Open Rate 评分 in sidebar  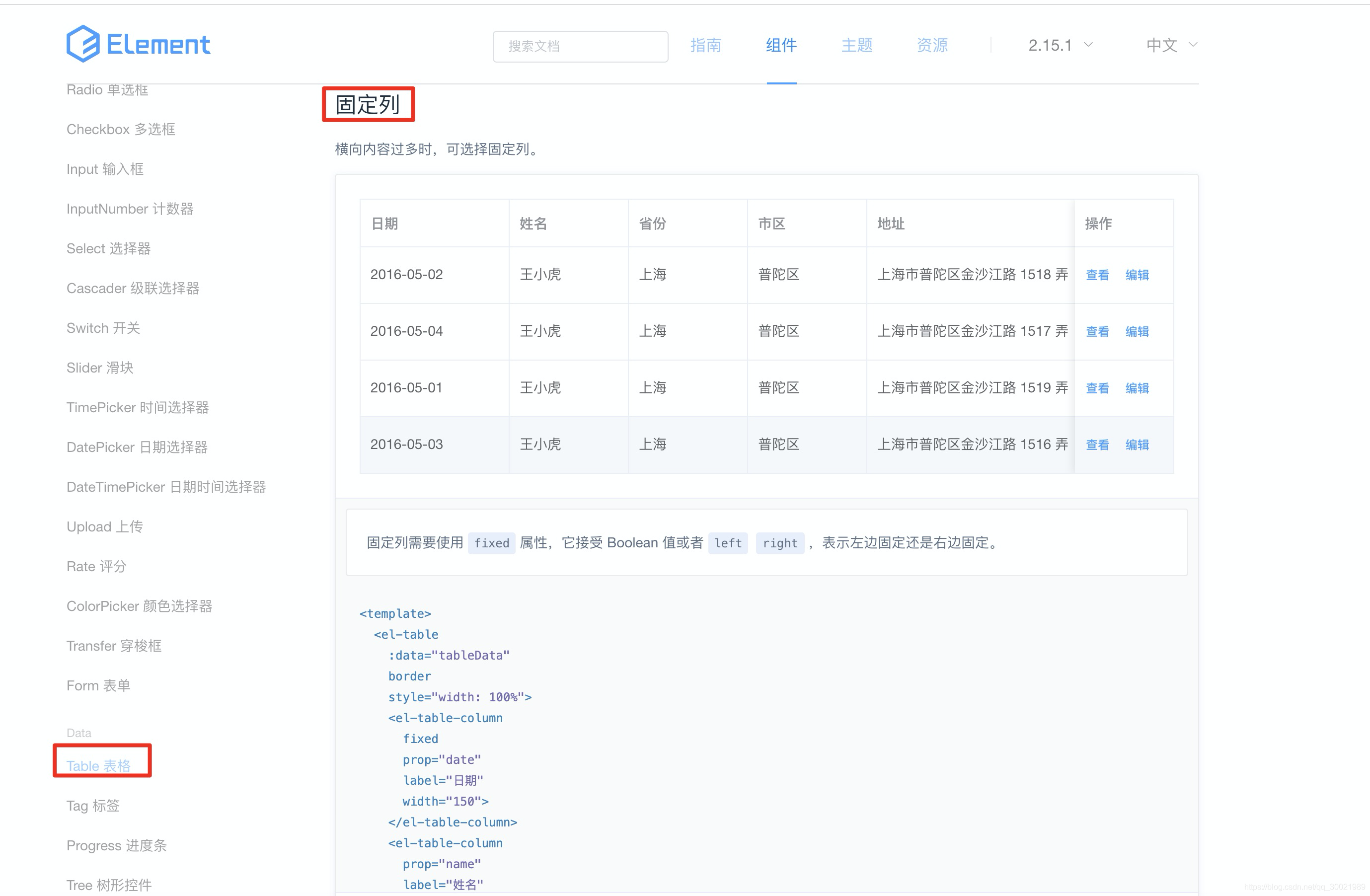pyautogui.click(x=96, y=566)
